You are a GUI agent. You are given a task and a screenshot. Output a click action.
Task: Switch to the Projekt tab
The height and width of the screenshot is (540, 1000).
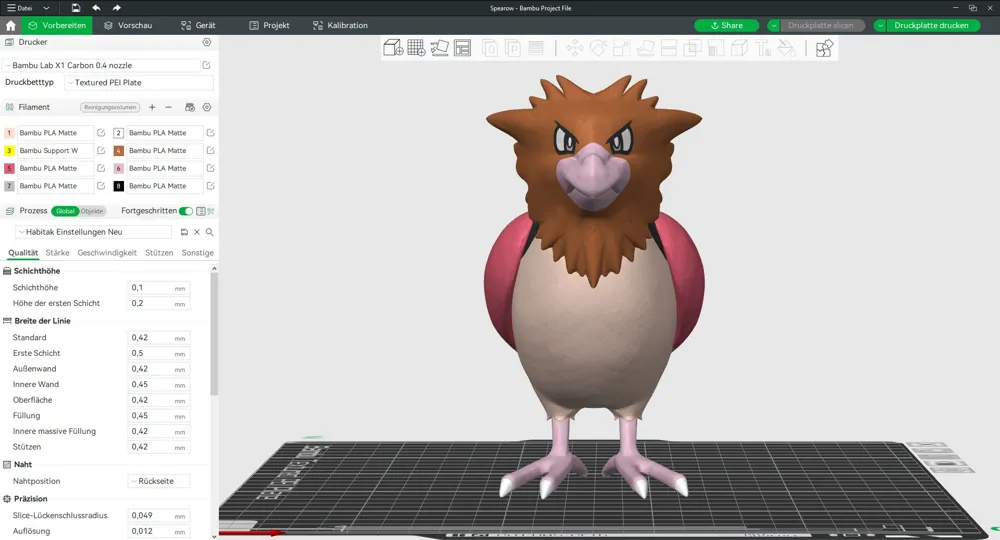tap(269, 26)
